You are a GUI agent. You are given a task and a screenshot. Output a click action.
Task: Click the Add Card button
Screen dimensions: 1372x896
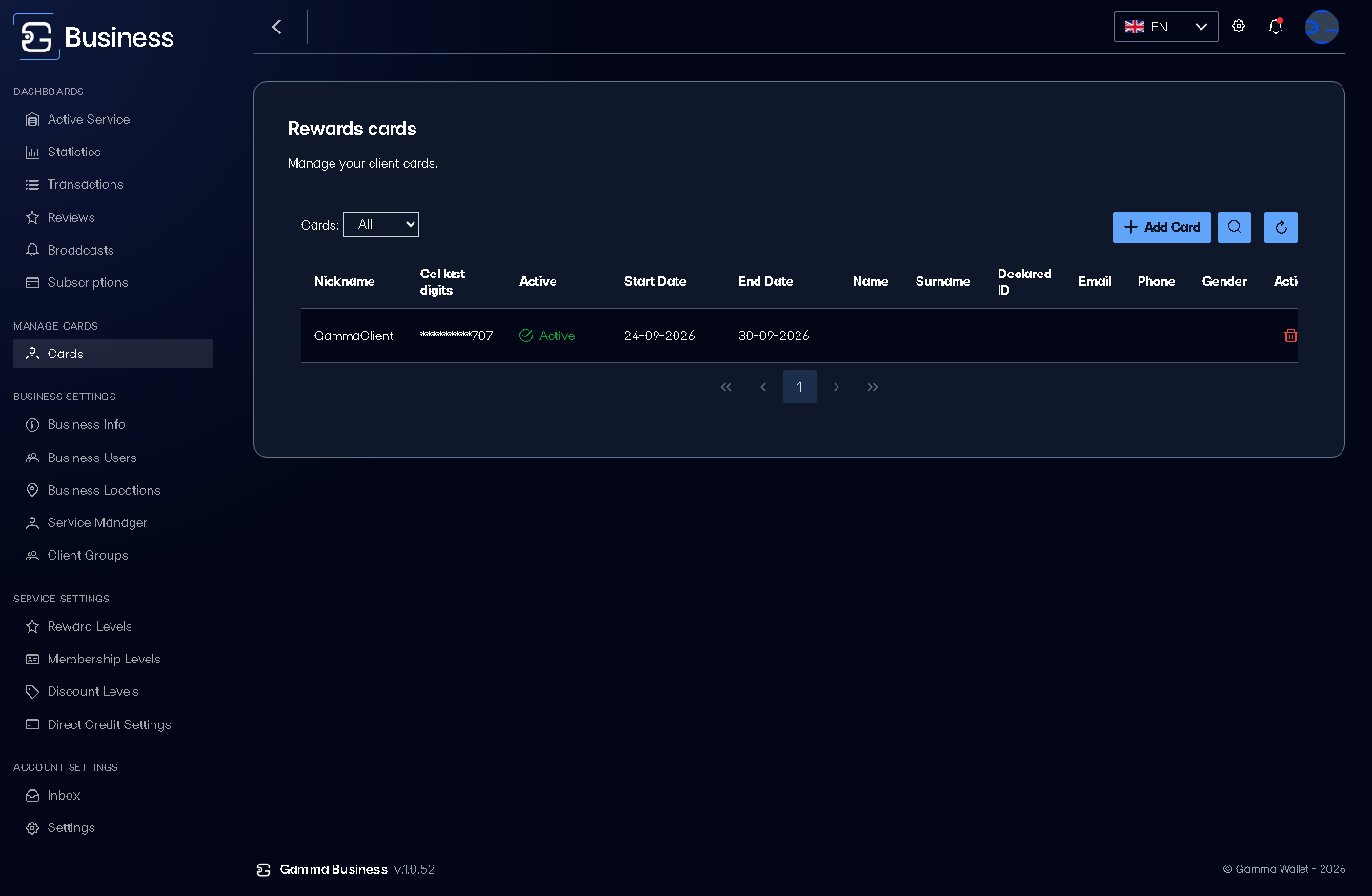(x=1161, y=227)
